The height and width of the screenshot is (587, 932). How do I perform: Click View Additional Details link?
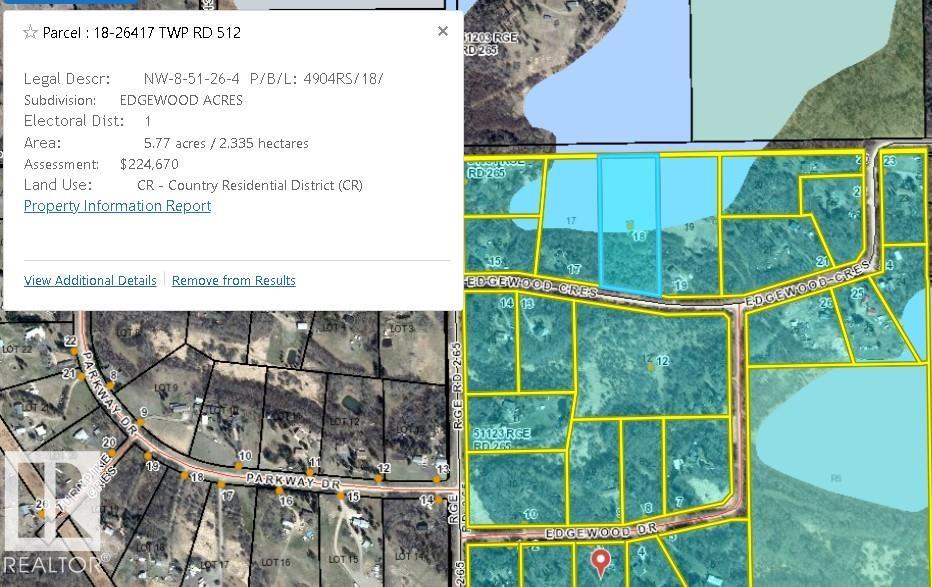[x=90, y=280]
